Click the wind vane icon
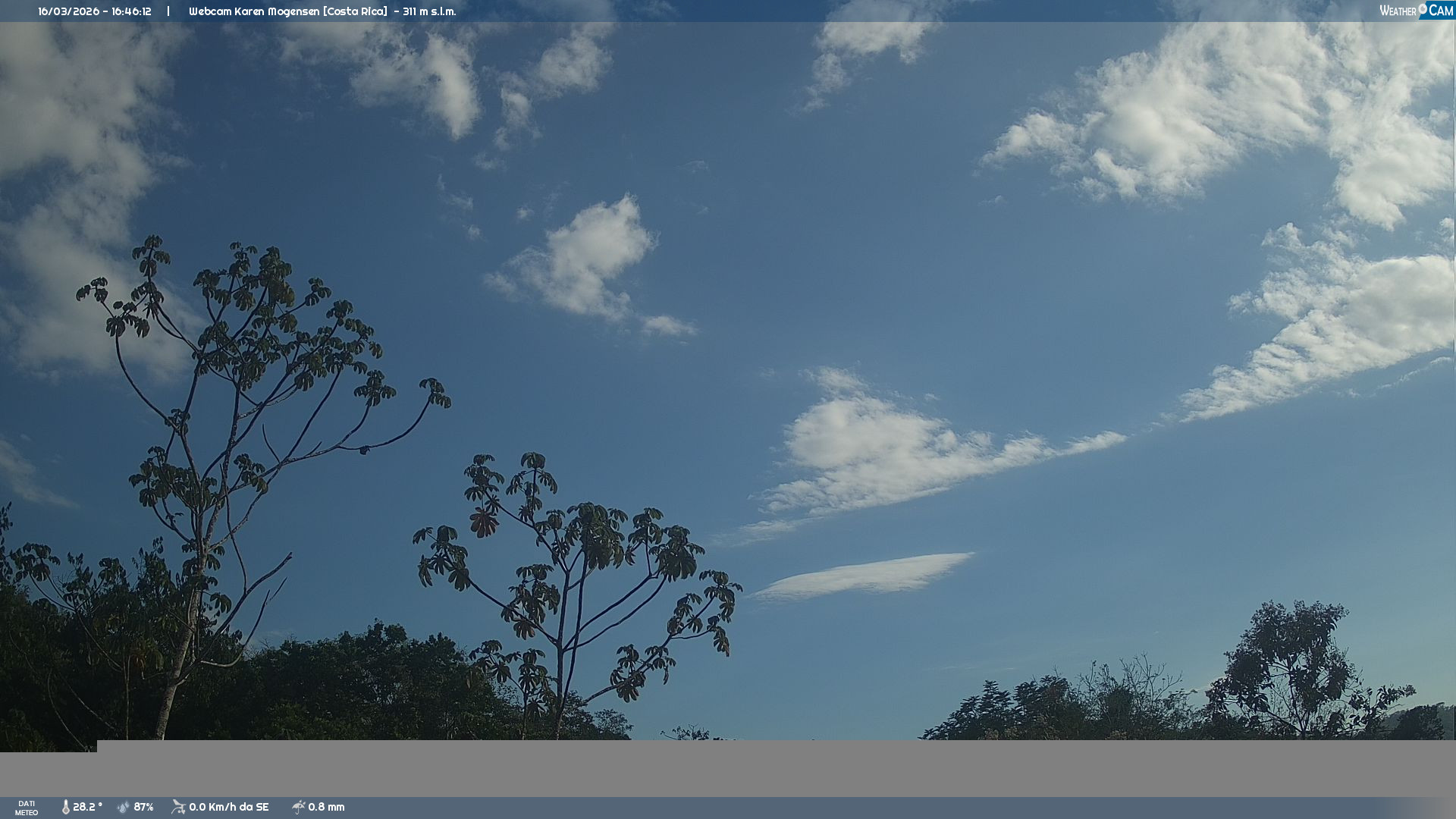 click(x=178, y=807)
